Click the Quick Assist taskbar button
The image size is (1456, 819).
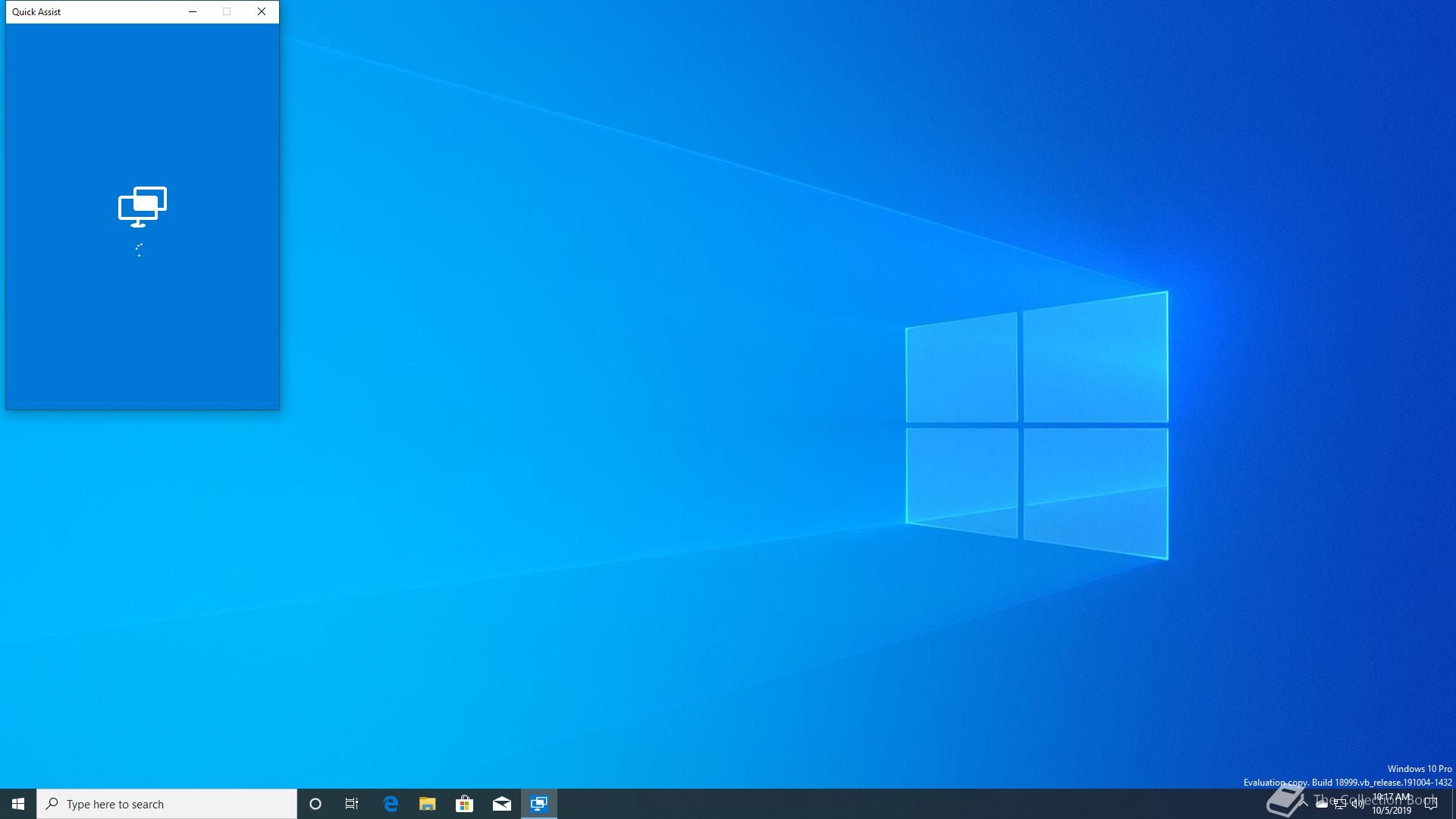[539, 804]
